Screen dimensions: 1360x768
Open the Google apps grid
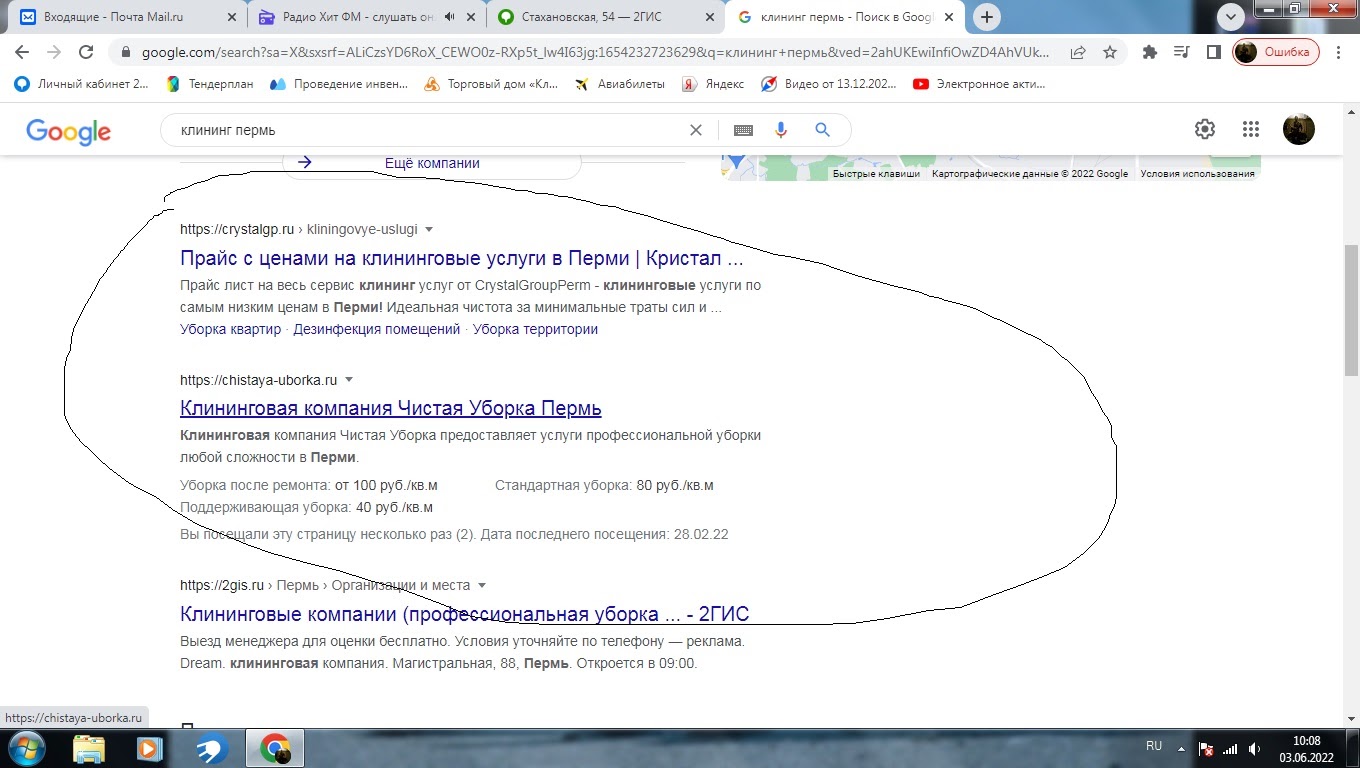coord(1251,129)
